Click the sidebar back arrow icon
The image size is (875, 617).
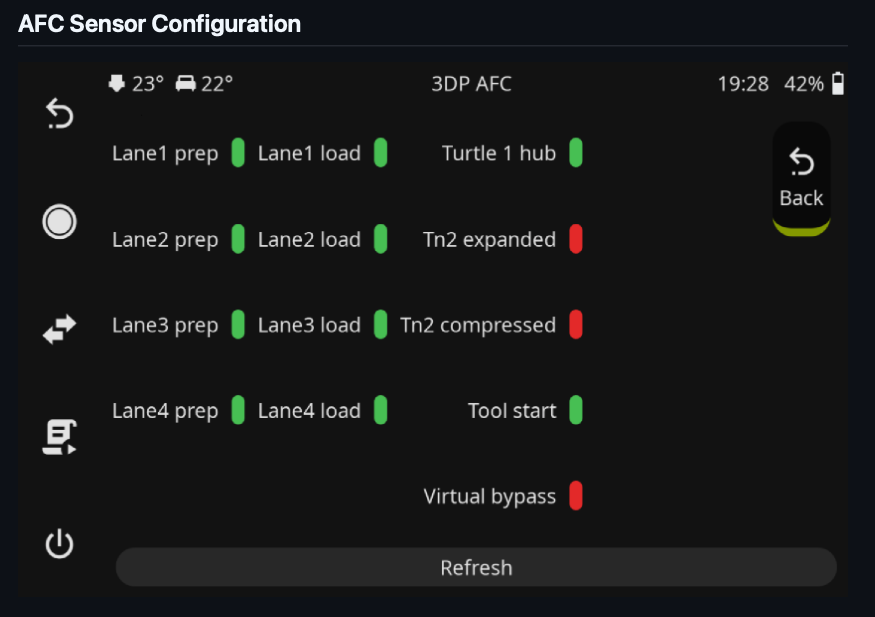coord(59,113)
